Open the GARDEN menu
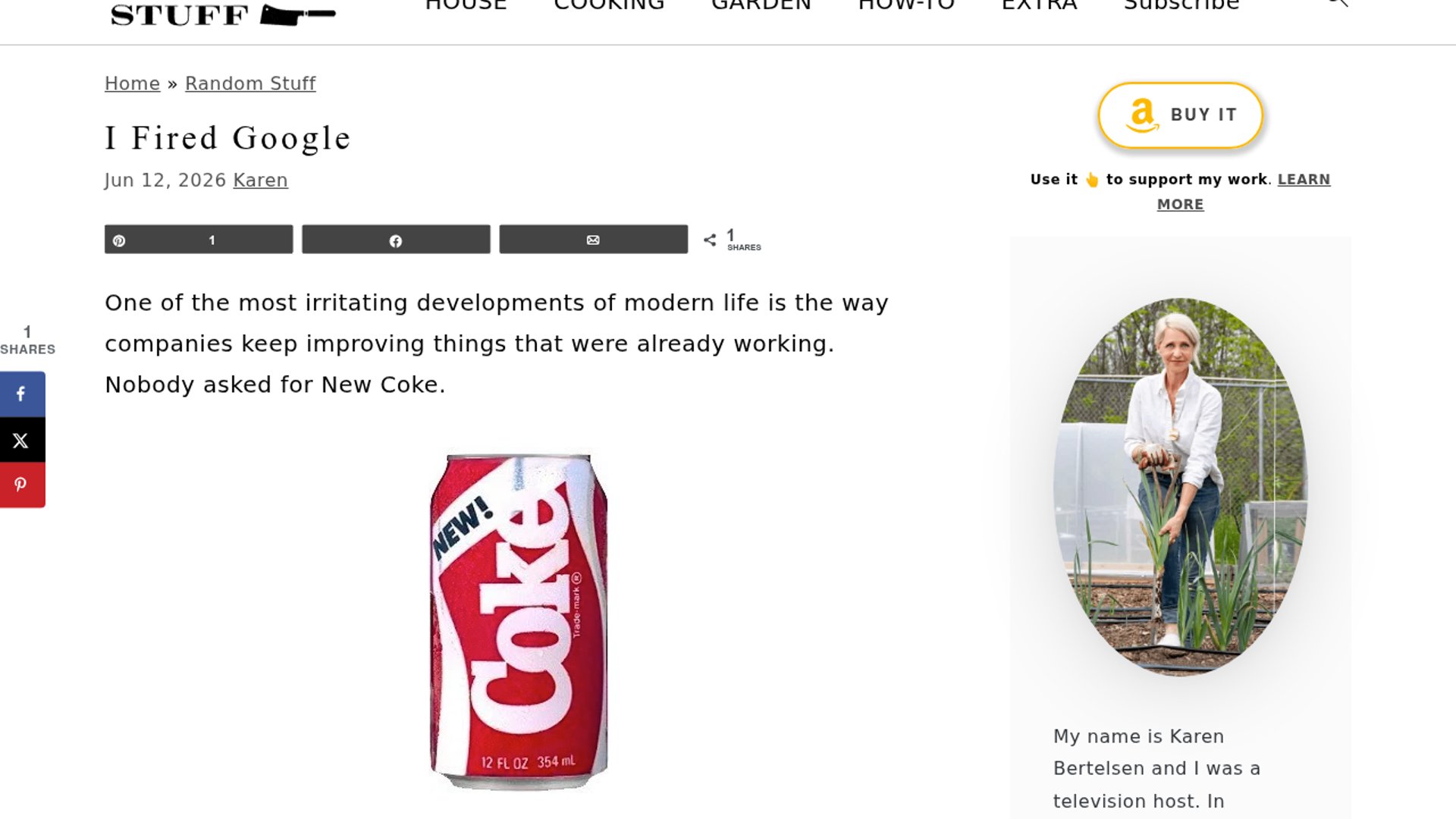The width and height of the screenshot is (1456, 819). (x=761, y=5)
